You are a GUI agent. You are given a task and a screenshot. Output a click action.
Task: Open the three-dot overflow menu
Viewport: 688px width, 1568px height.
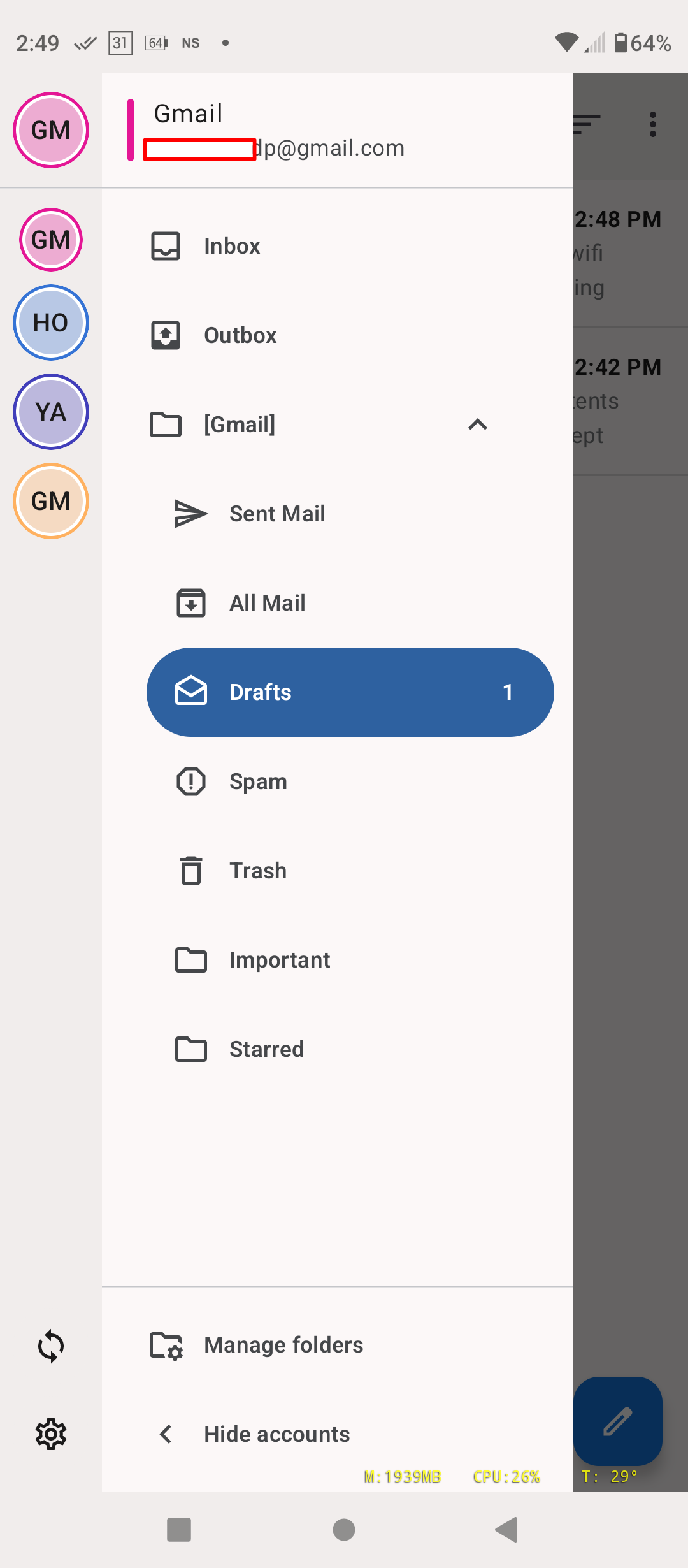(x=652, y=124)
